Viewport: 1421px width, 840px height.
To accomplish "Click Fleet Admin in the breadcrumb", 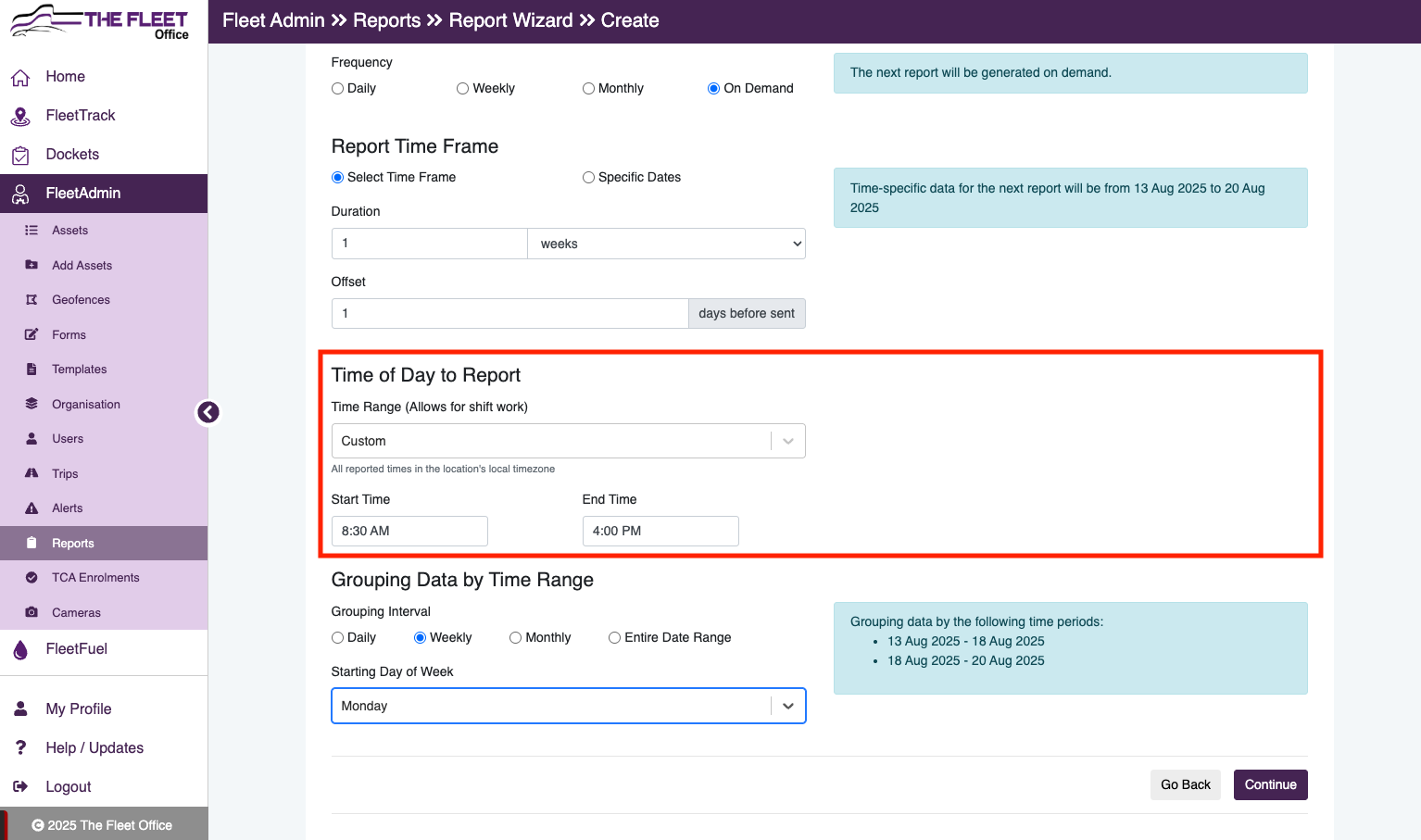I will (x=273, y=20).
